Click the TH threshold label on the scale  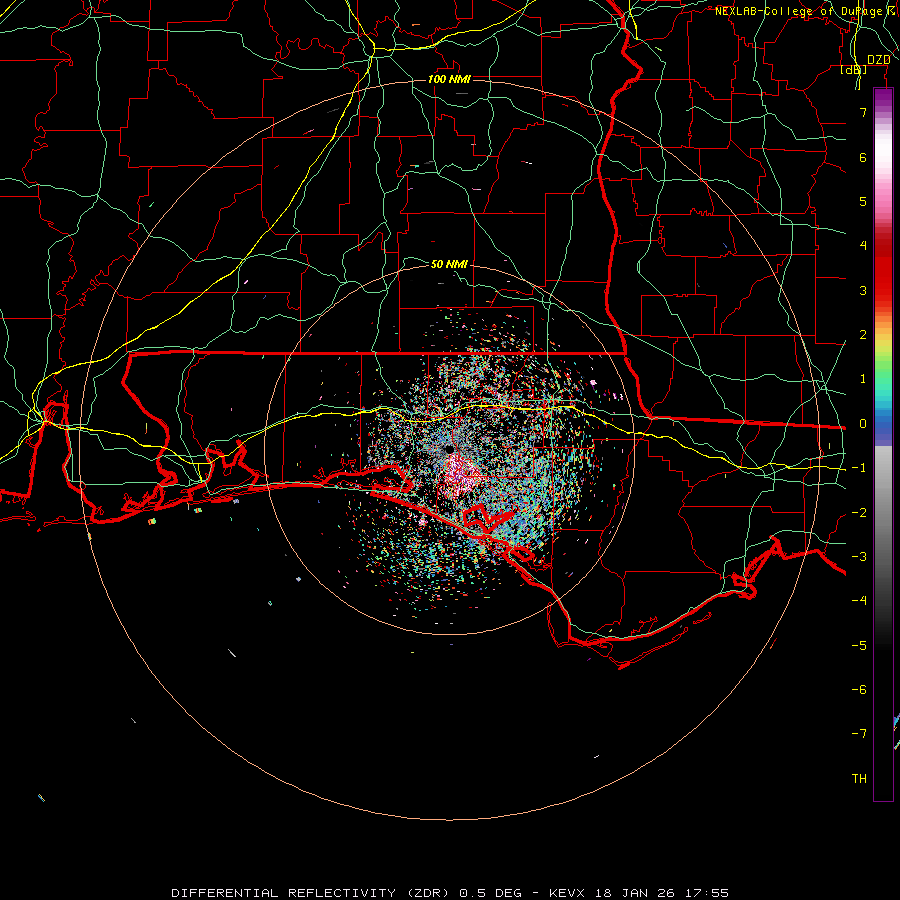click(x=859, y=779)
